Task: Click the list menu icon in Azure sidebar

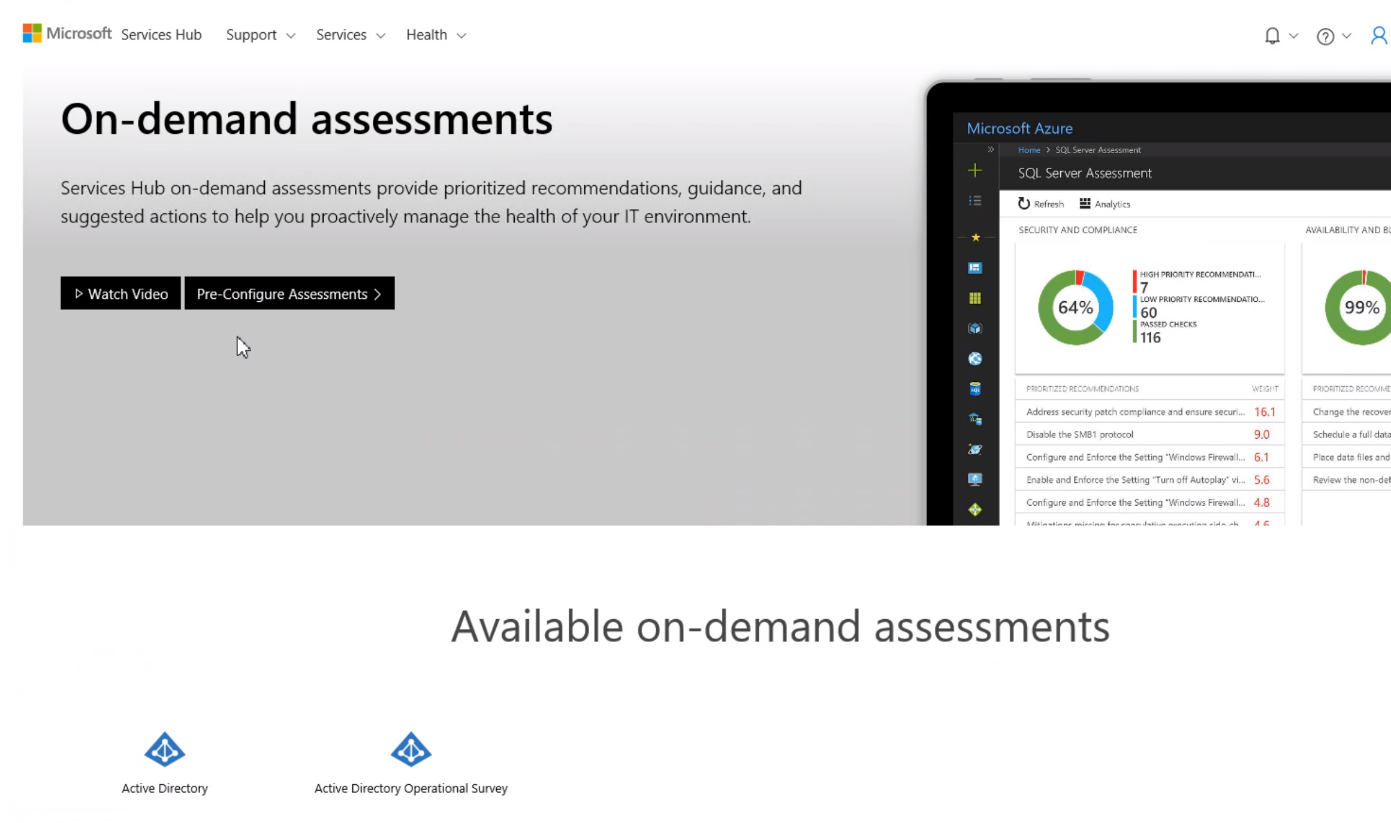Action: click(x=975, y=201)
